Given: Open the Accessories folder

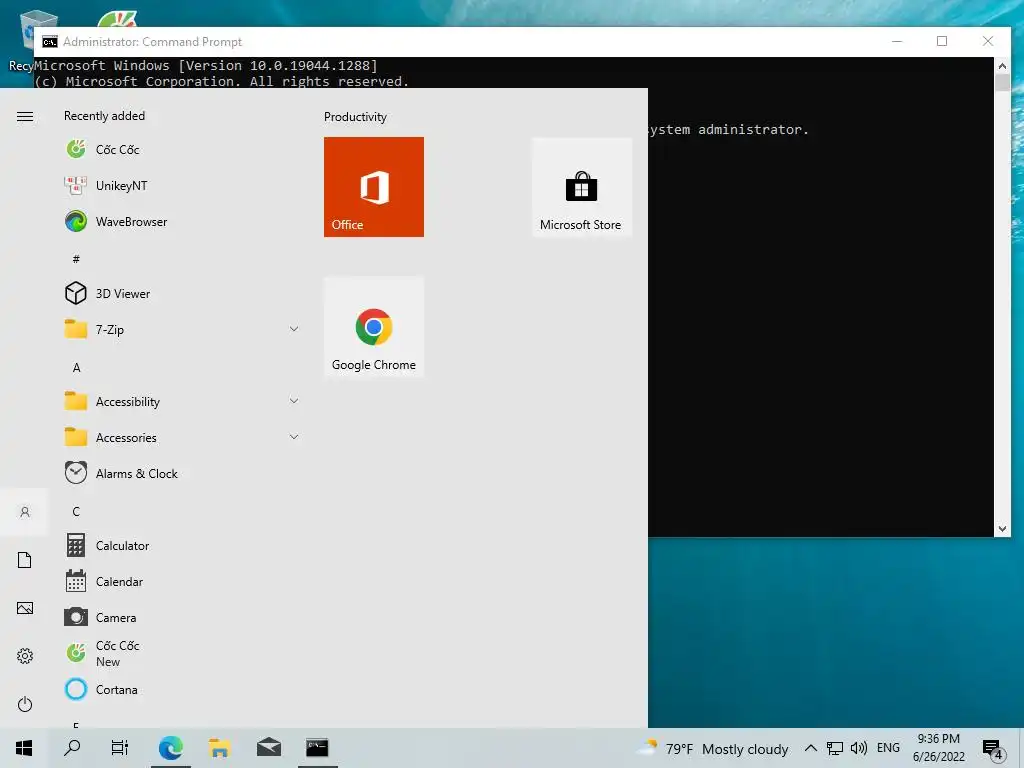Looking at the screenshot, I should pyautogui.click(x=183, y=437).
